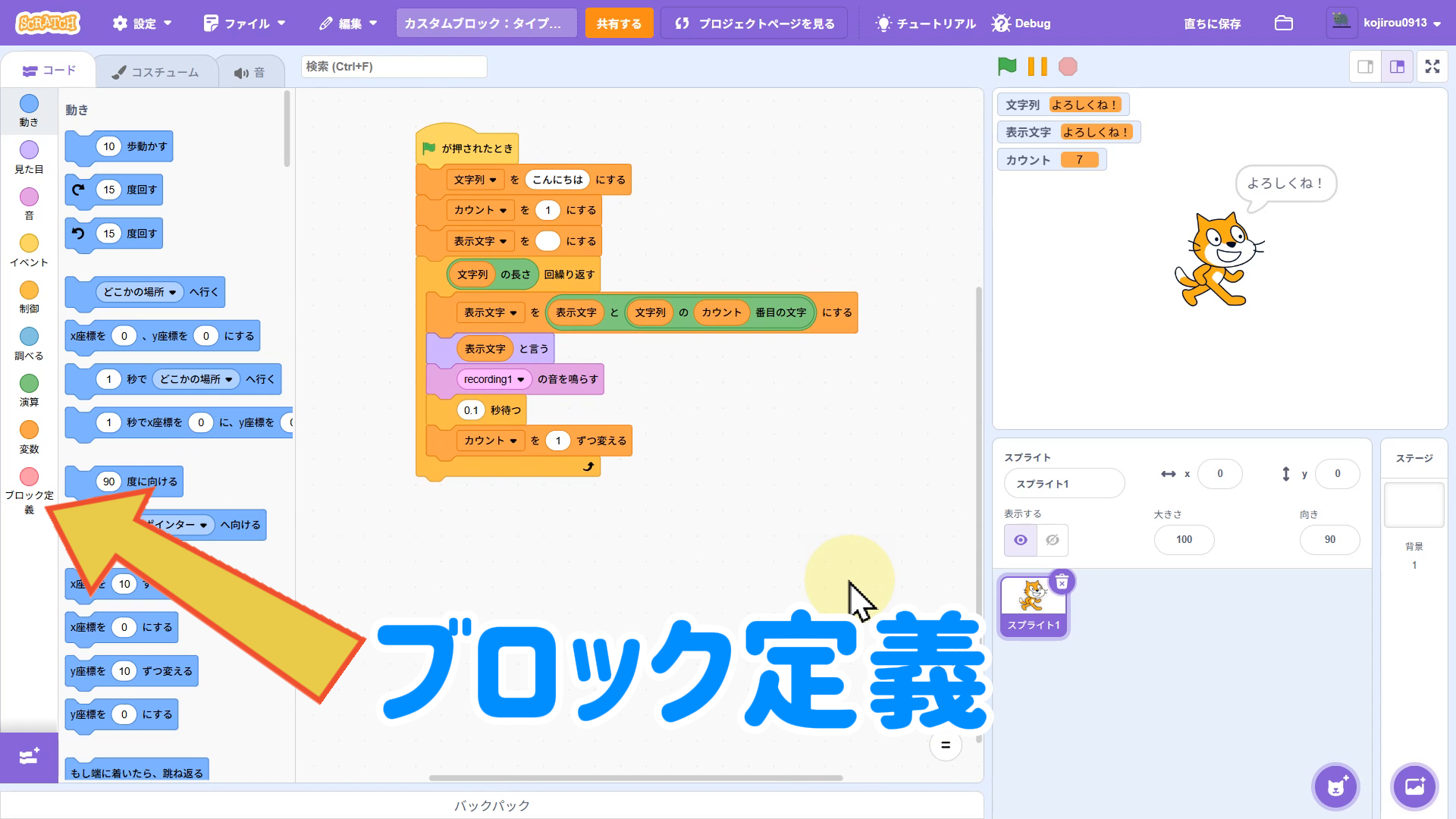Hide the sprite with crossed-eye icon
The height and width of the screenshot is (819, 1456).
click(x=1053, y=540)
